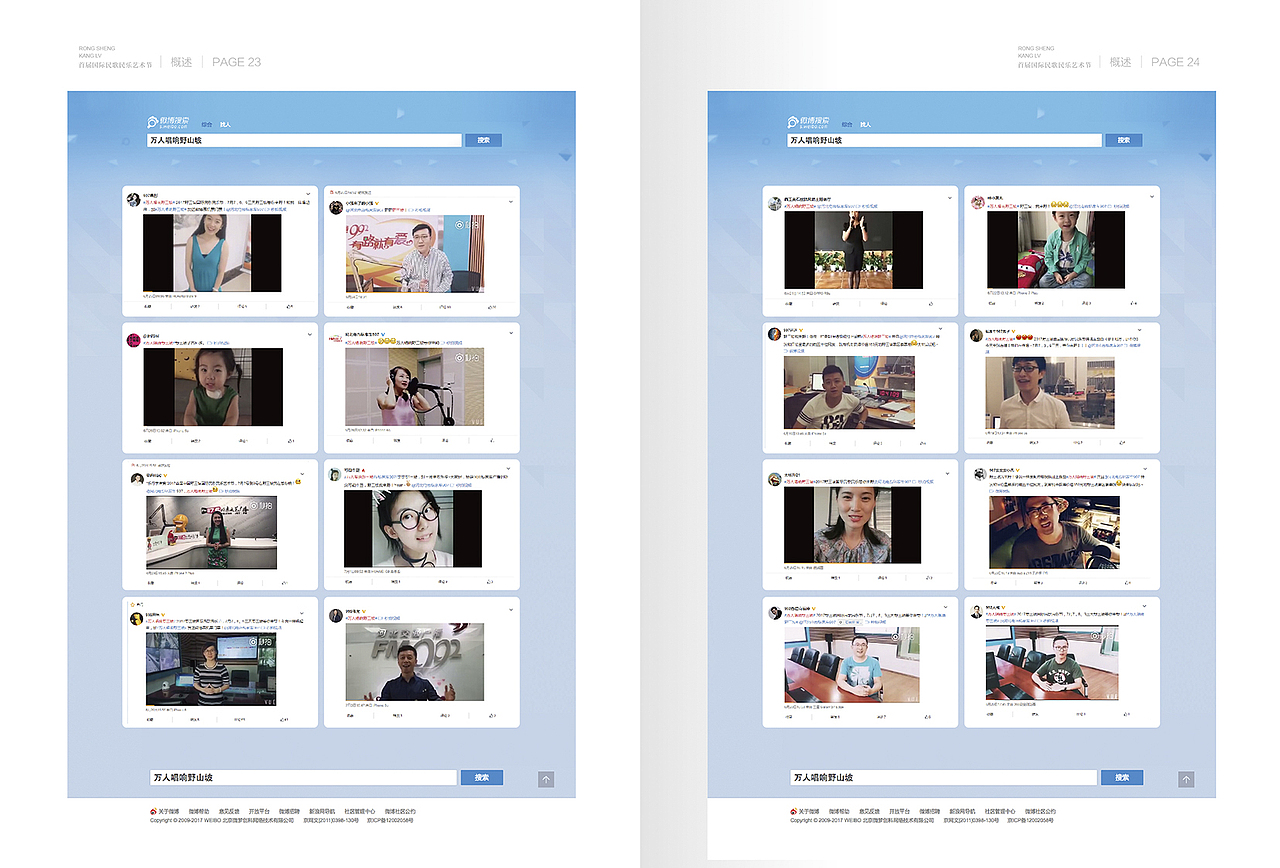Play the green T-shirt man conference table video
The height and width of the screenshot is (868, 1280).
coord(1052,663)
